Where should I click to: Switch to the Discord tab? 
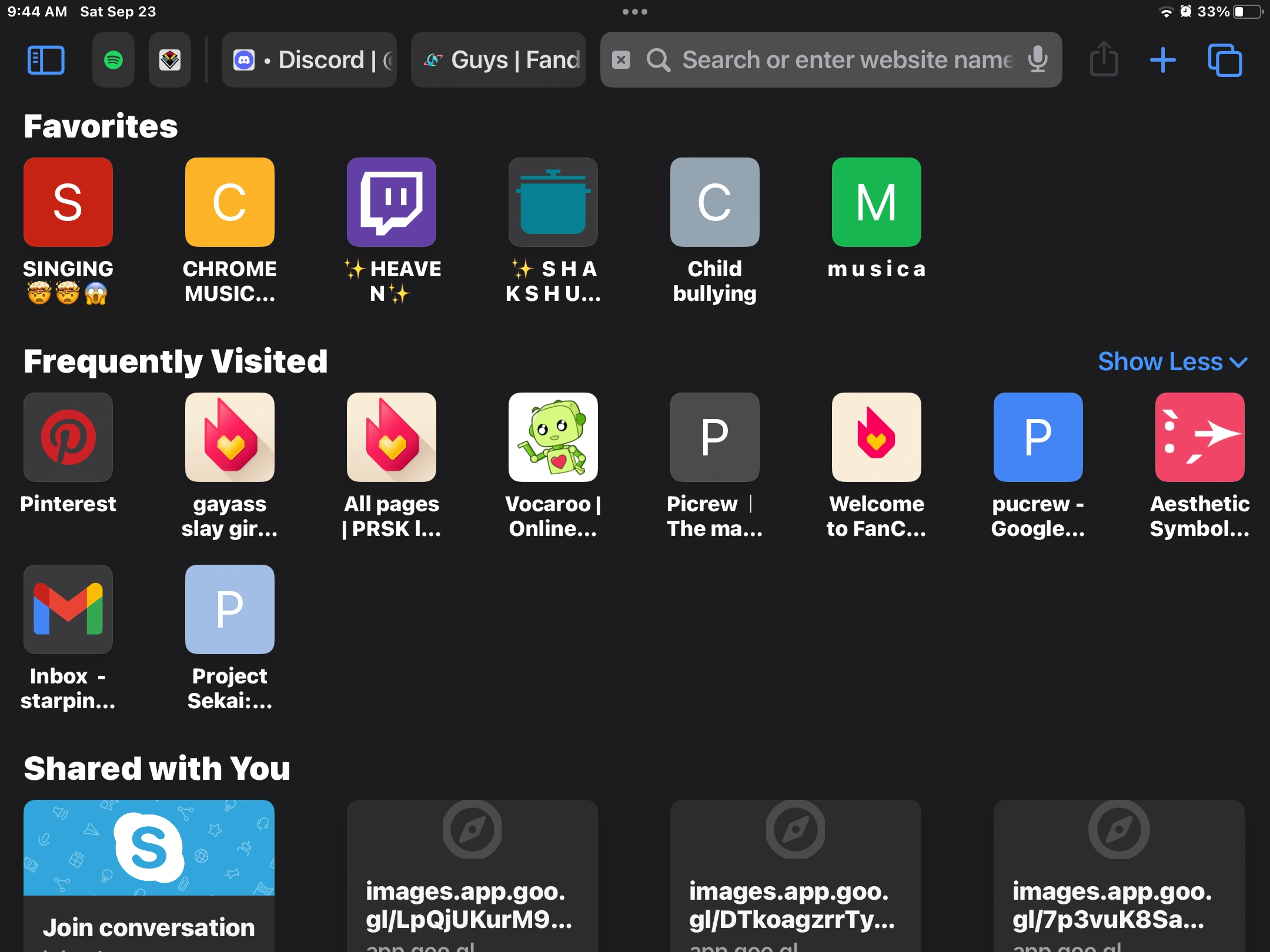[x=309, y=60]
